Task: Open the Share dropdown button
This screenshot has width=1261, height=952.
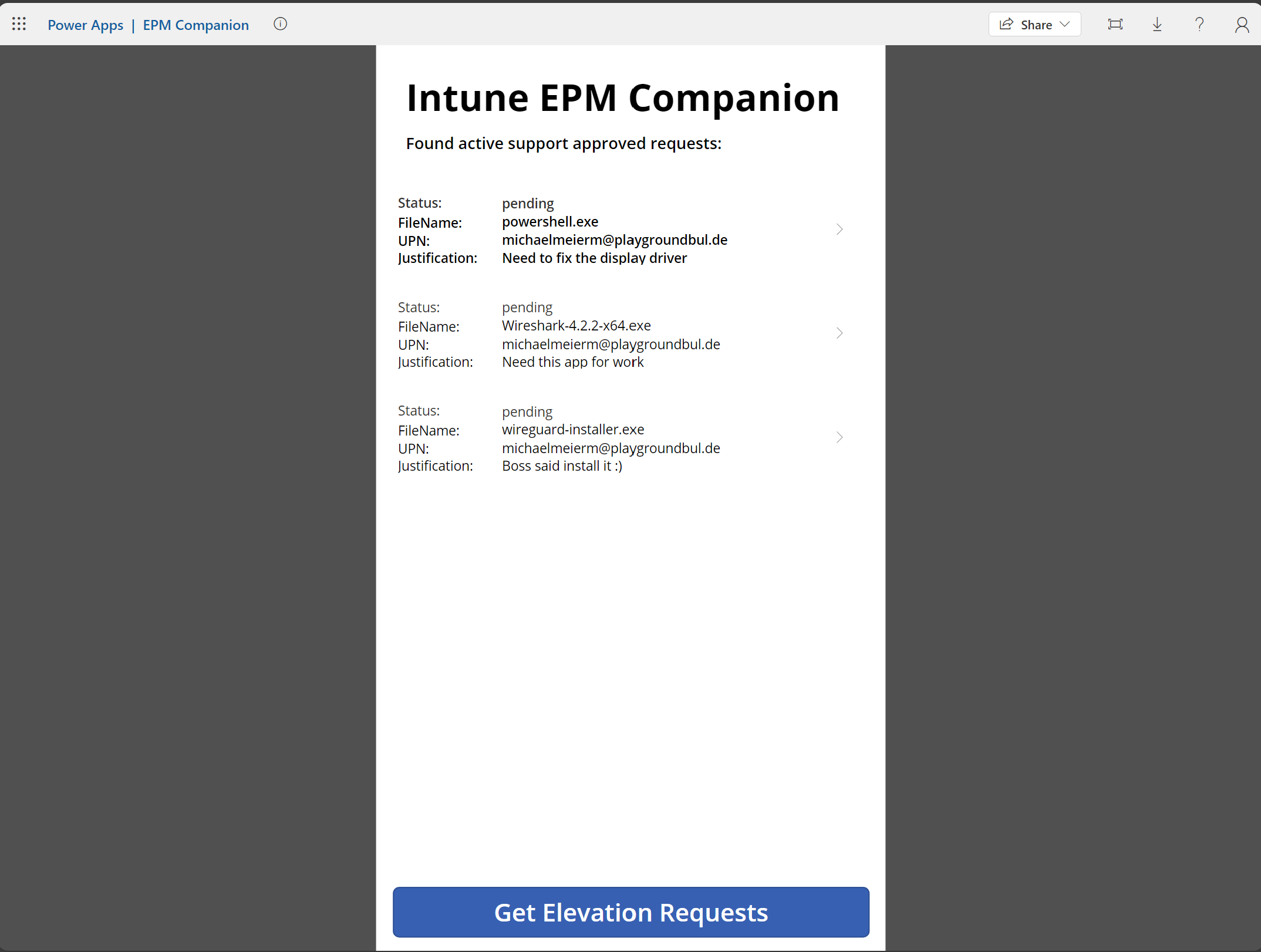Action: tap(1034, 25)
